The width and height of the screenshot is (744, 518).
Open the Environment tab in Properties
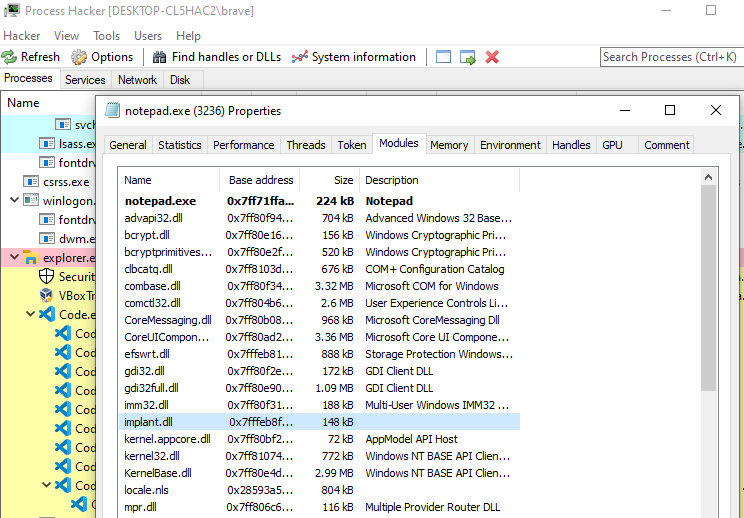tap(510, 145)
